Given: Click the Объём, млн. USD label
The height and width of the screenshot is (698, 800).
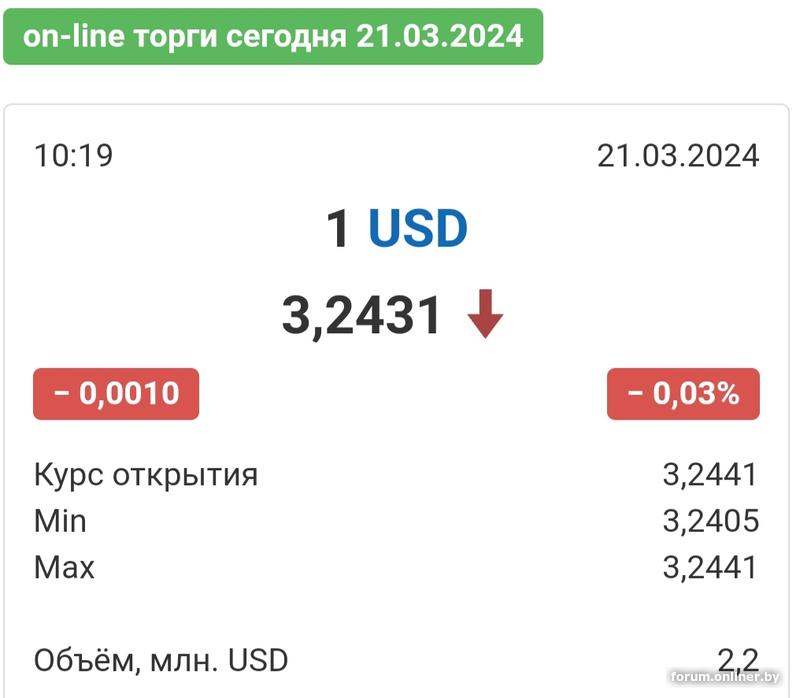Looking at the screenshot, I should click(x=161, y=660).
